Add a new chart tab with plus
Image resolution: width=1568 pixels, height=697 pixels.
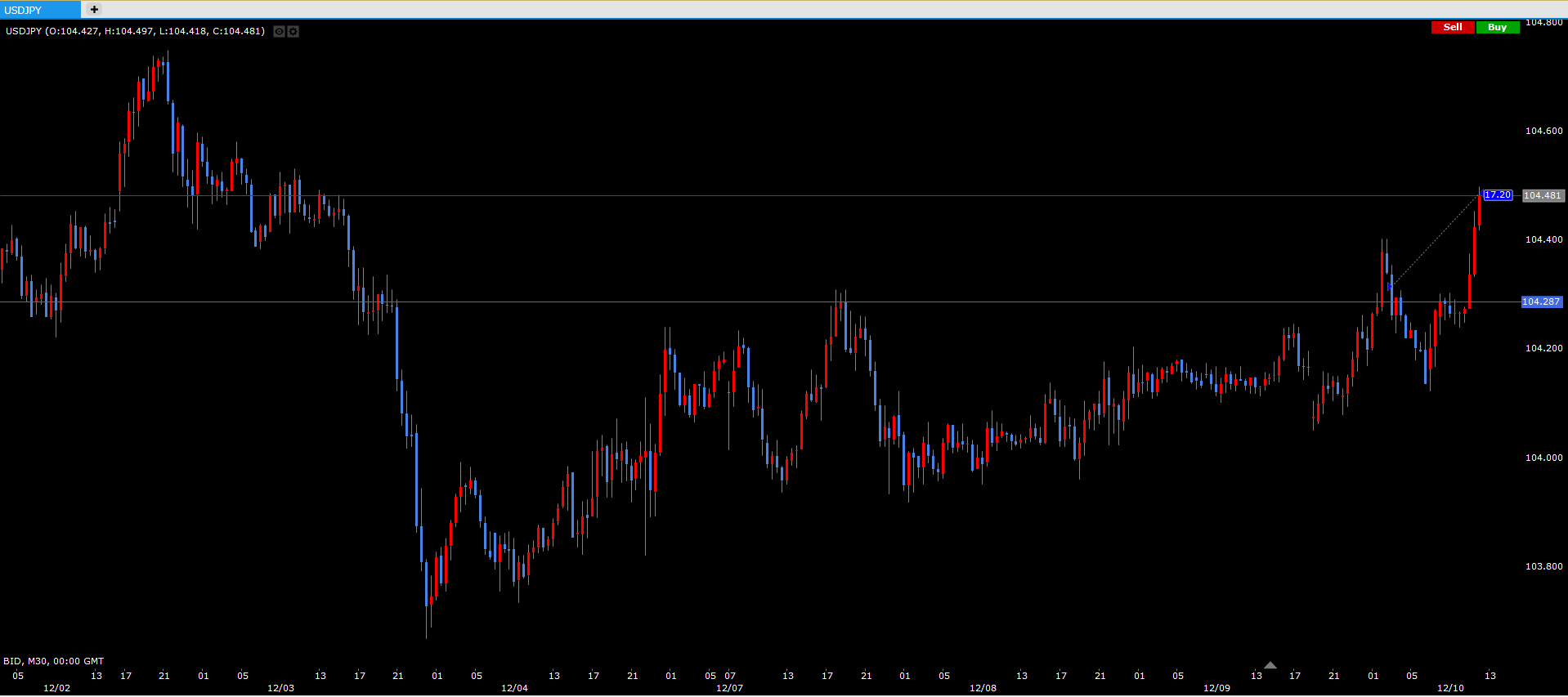[94, 10]
